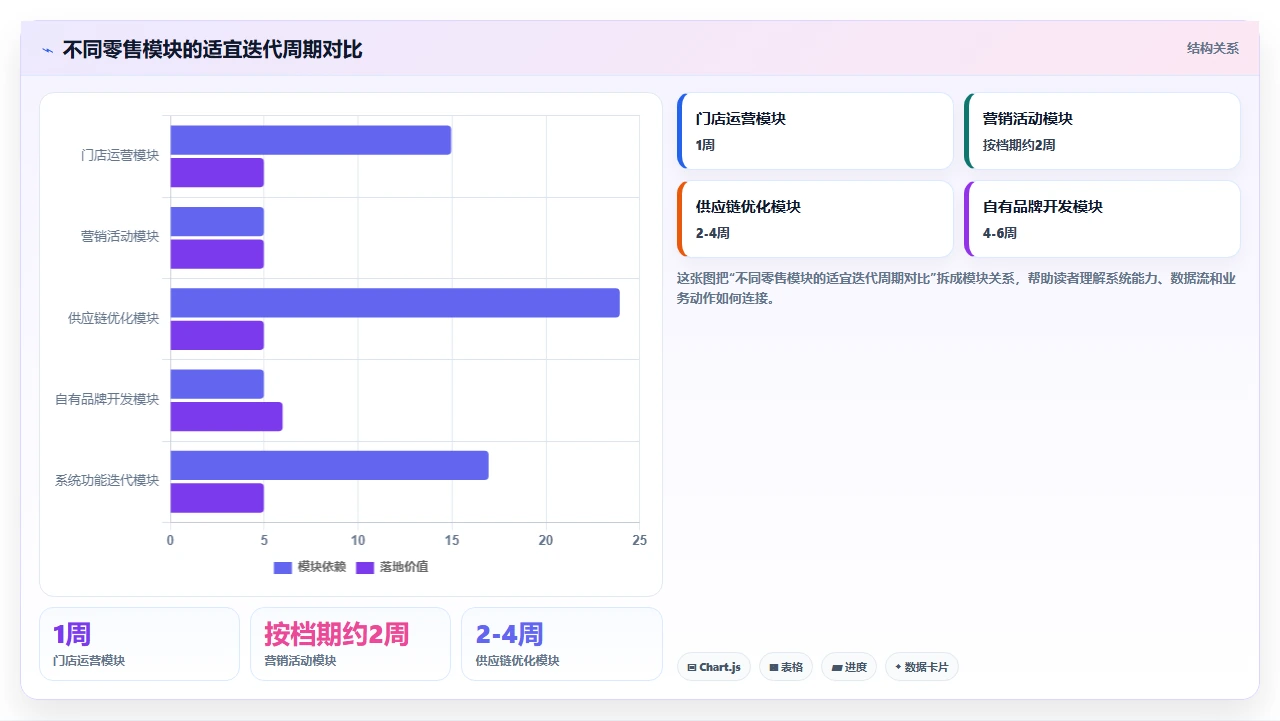Click the 自有品牌开发模块 axis label on the chart

pyautogui.click(x=107, y=400)
